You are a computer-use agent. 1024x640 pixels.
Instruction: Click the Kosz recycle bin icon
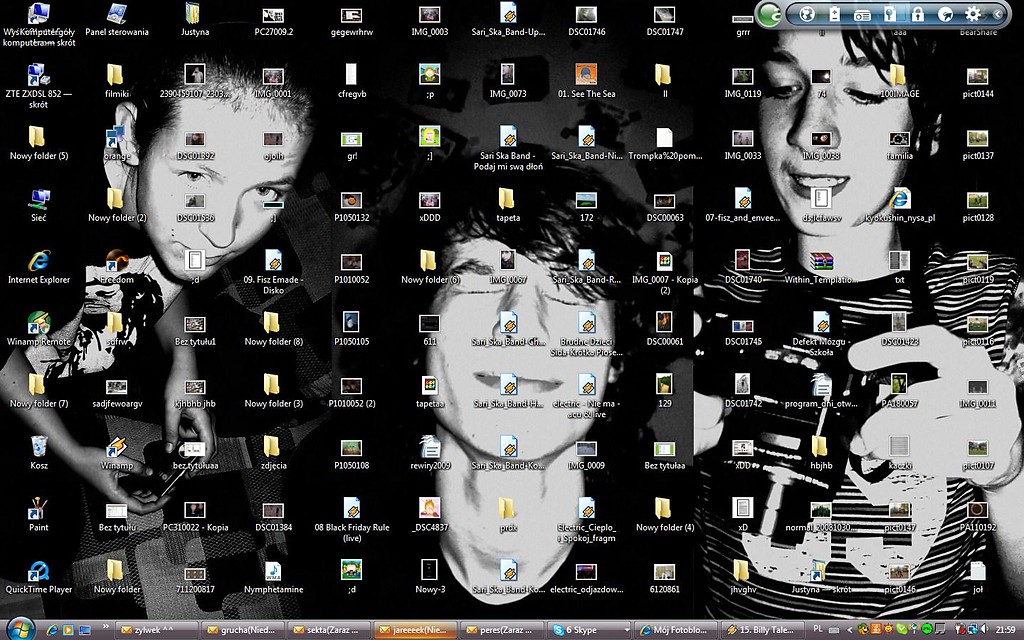click(39, 453)
